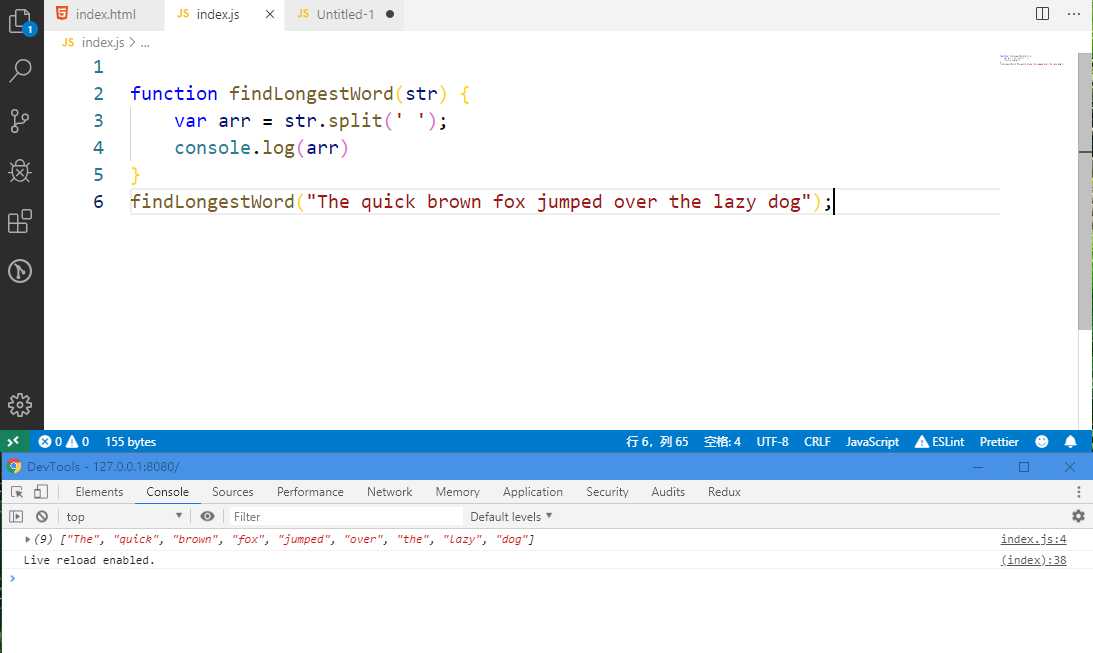
Task: Expand the logged array of 9 items
Action: (27, 539)
